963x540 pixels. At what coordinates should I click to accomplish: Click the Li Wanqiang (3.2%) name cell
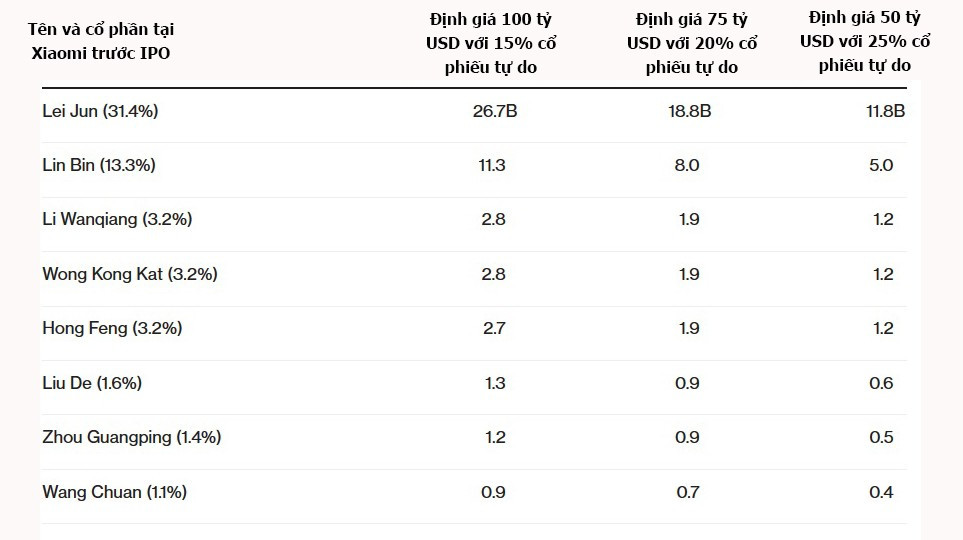[117, 220]
